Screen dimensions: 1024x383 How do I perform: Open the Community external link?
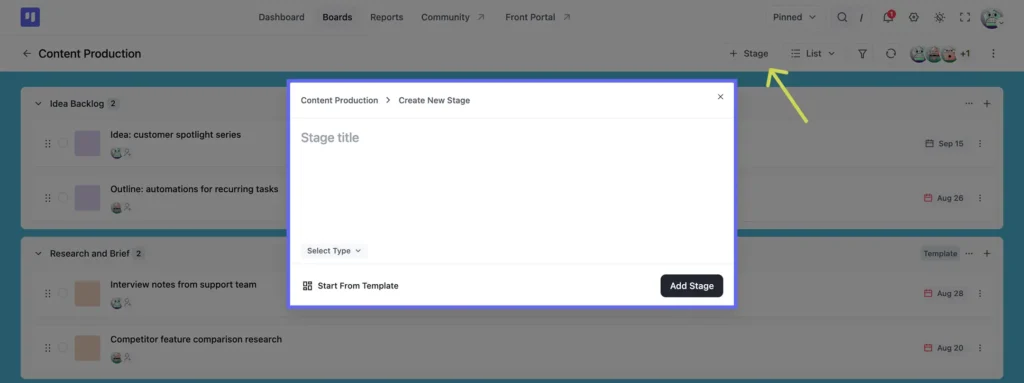click(453, 17)
